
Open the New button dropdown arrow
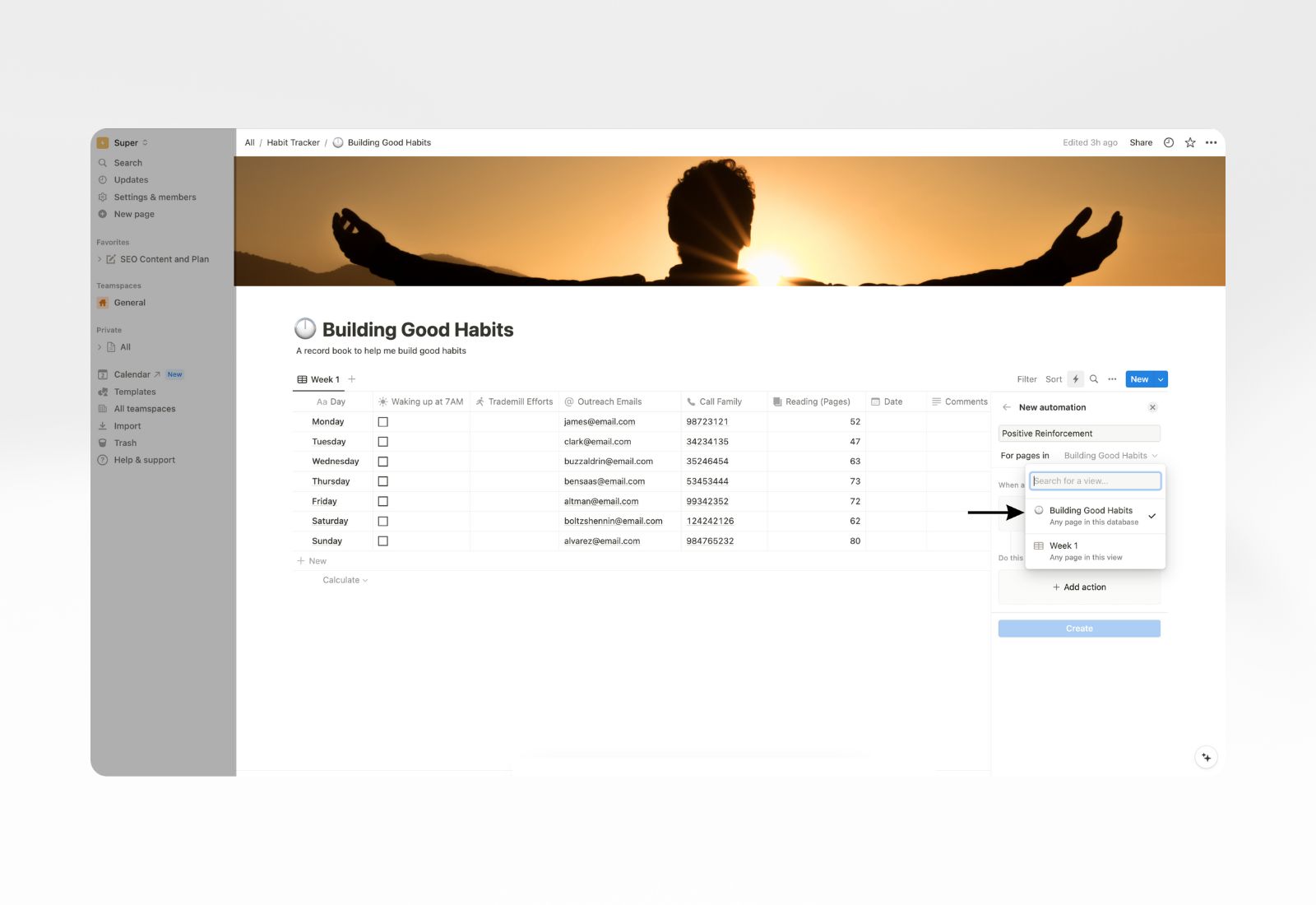[x=1161, y=379]
